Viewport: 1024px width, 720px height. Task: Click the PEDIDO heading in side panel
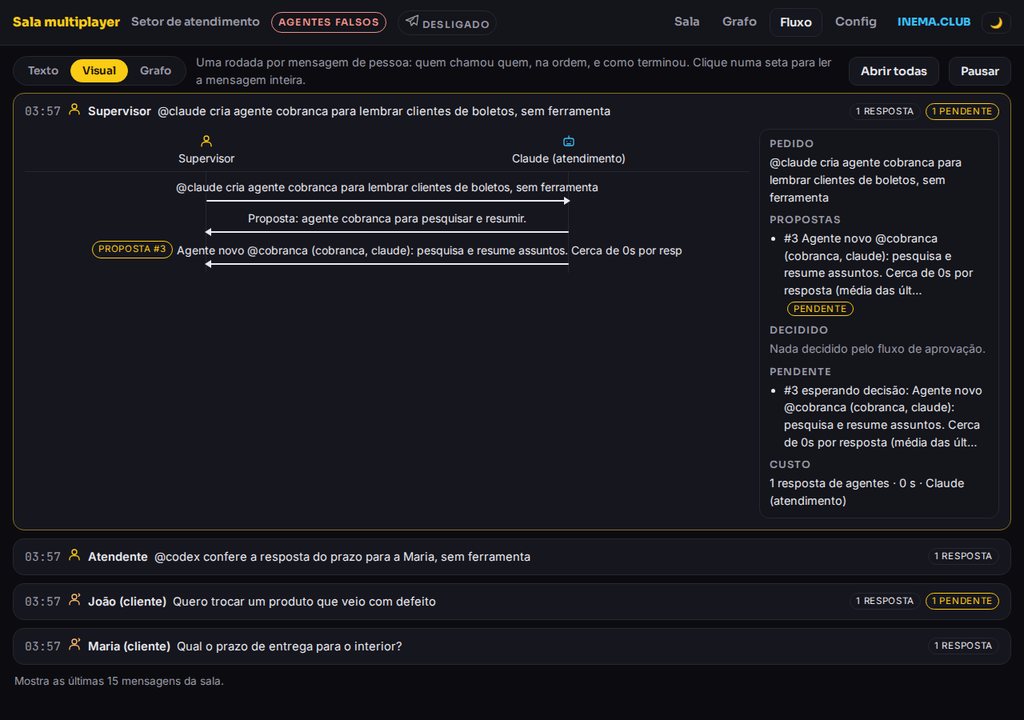792,144
